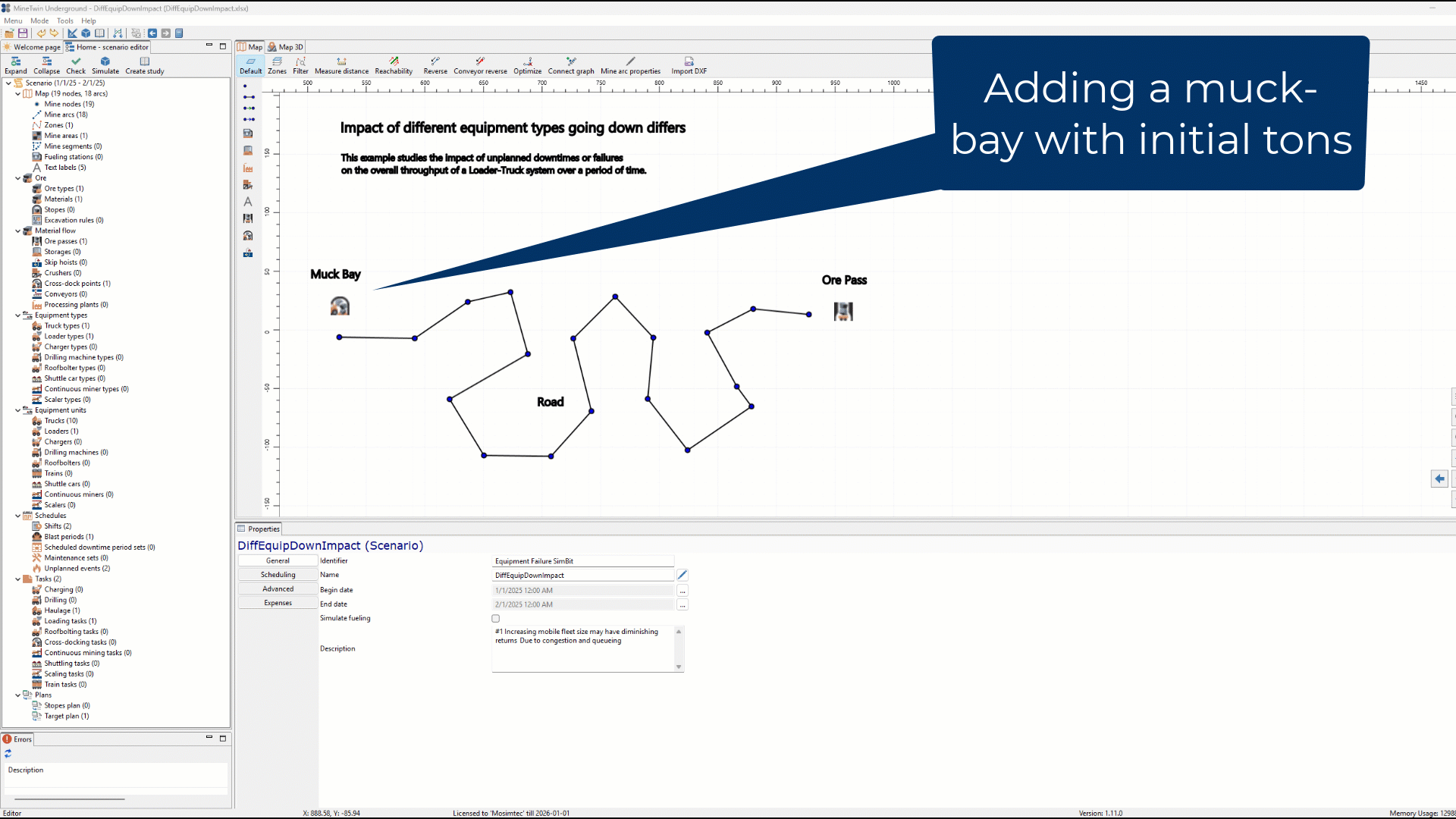Click the Check scenario icon
The height and width of the screenshot is (819, 1456).
(x=76, y=61)
